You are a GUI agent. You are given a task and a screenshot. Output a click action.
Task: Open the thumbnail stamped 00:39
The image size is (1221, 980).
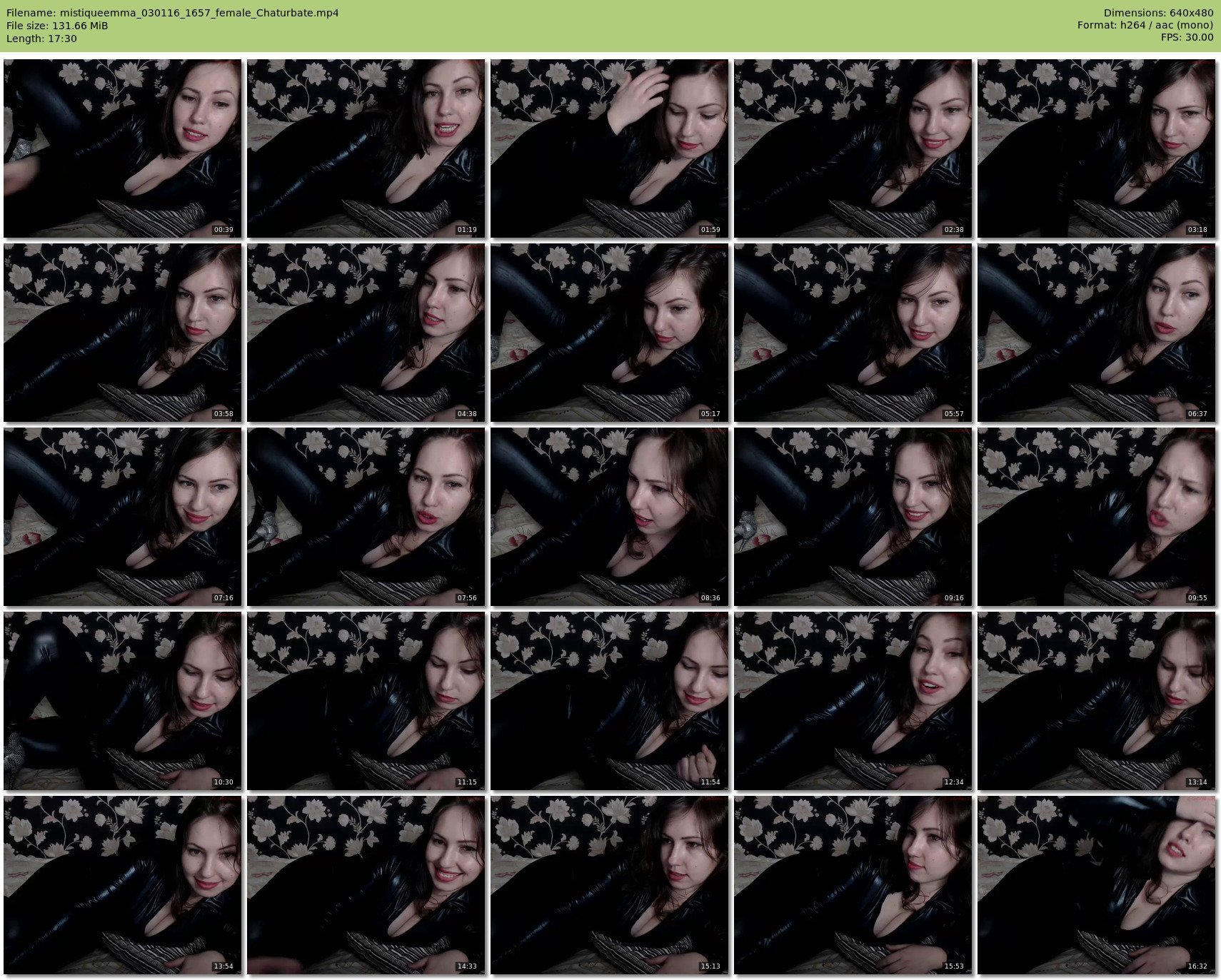pyautogui.click(x=123, y=148)
